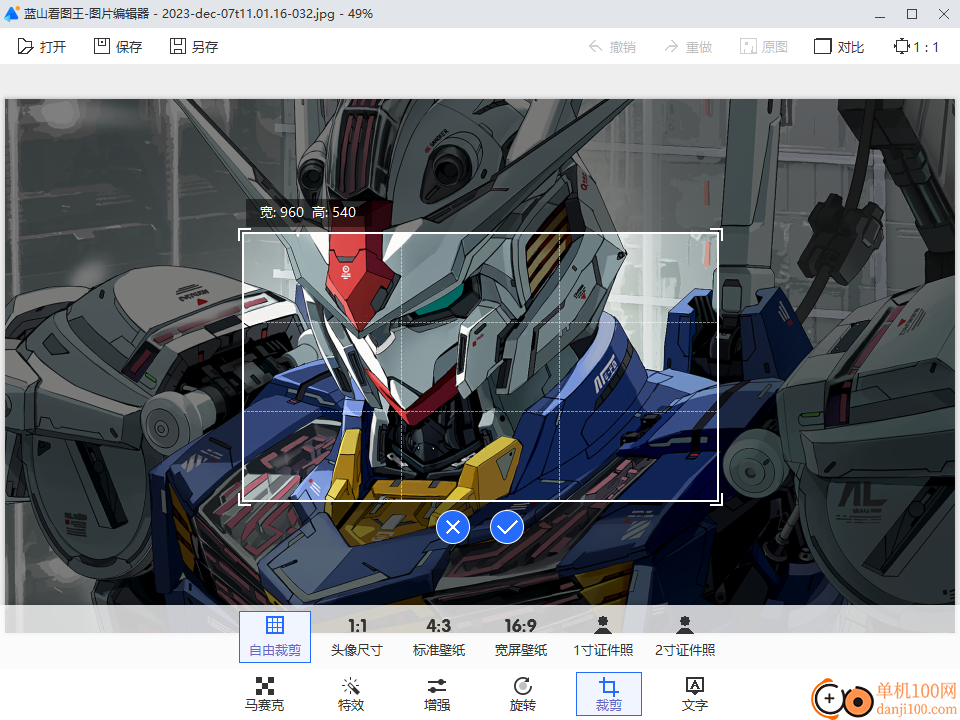The image size is (960, 720).
Task: Choose 2寸证件照 crop preset
Action: pyautogui.click(x=685, y=637)
